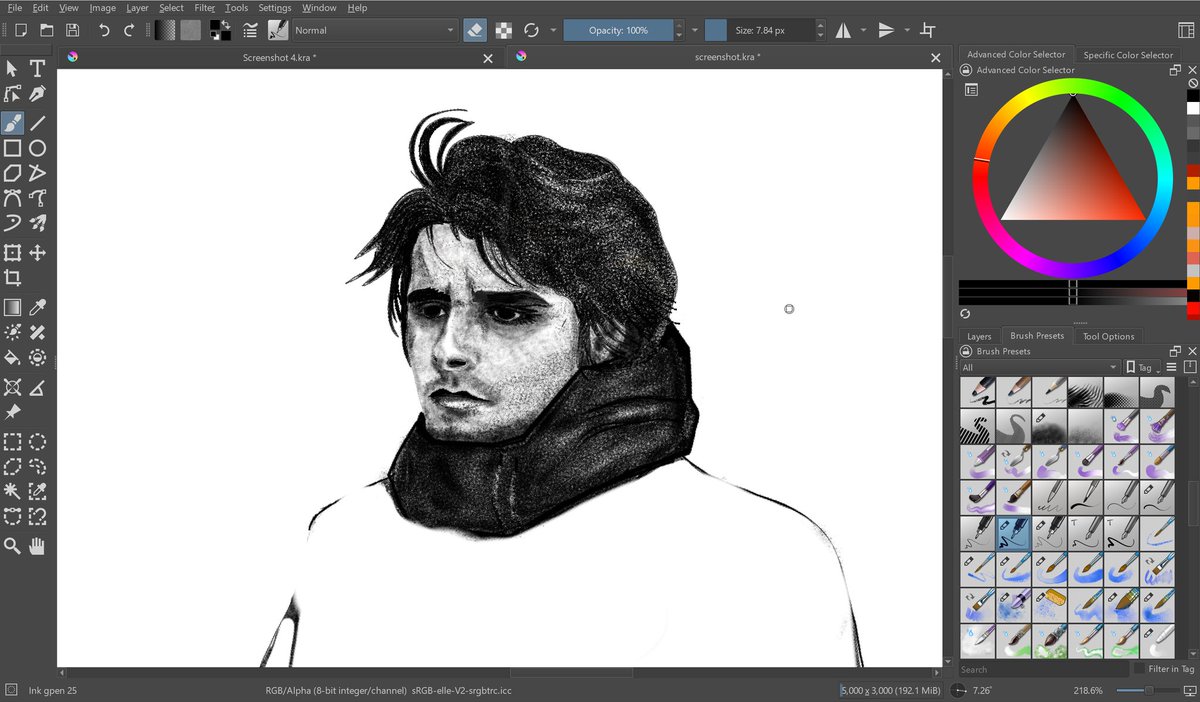Toggle Wrap Around mode
The width and height of the screenshot is (1200, 702).
928,30
